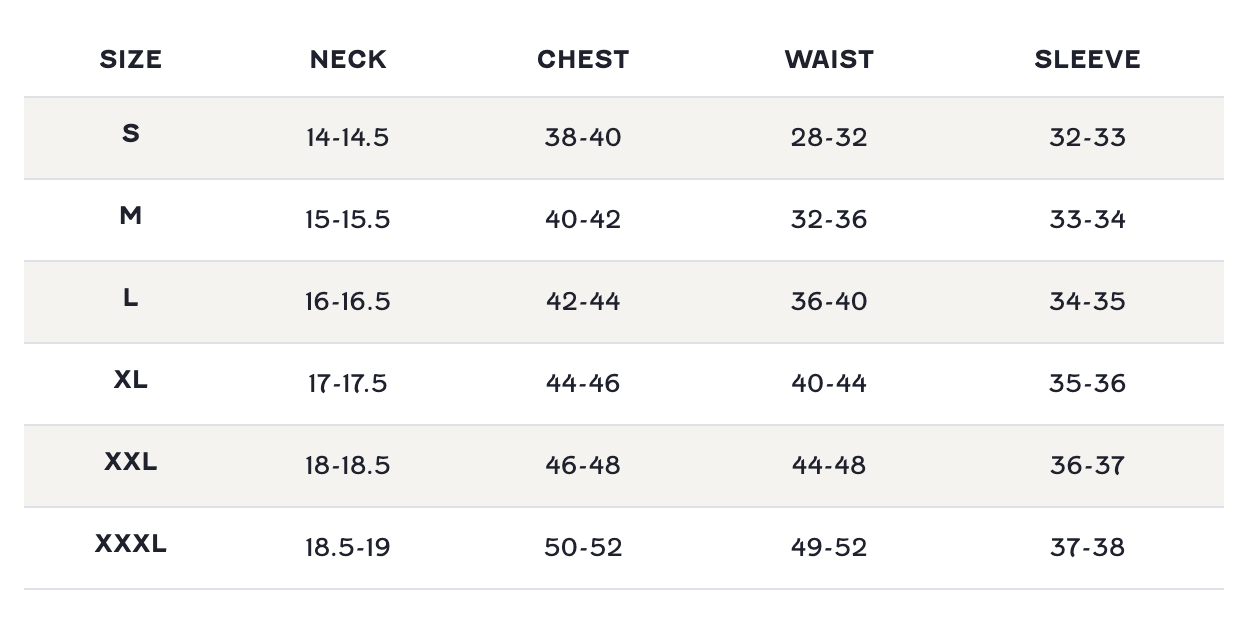Viewport: 1256px width, 632px height.
Task: Select the CHEST column header
Action: (x=583, y=60)
